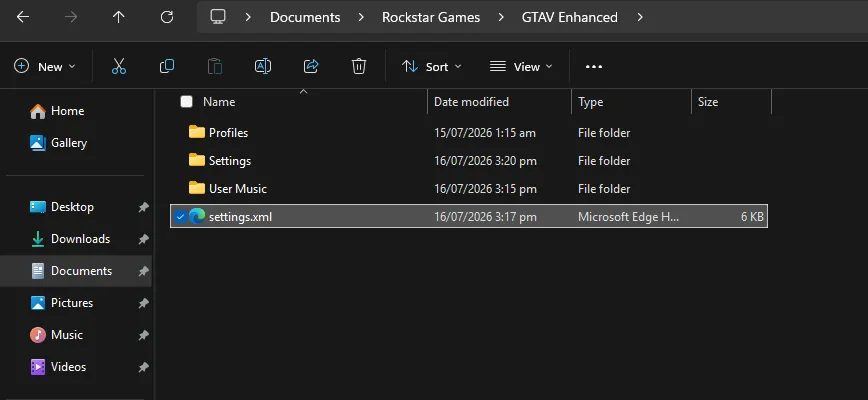Click the Music icon in sidebar
This screenshot has width=868, height=400.
coord(38,335)
